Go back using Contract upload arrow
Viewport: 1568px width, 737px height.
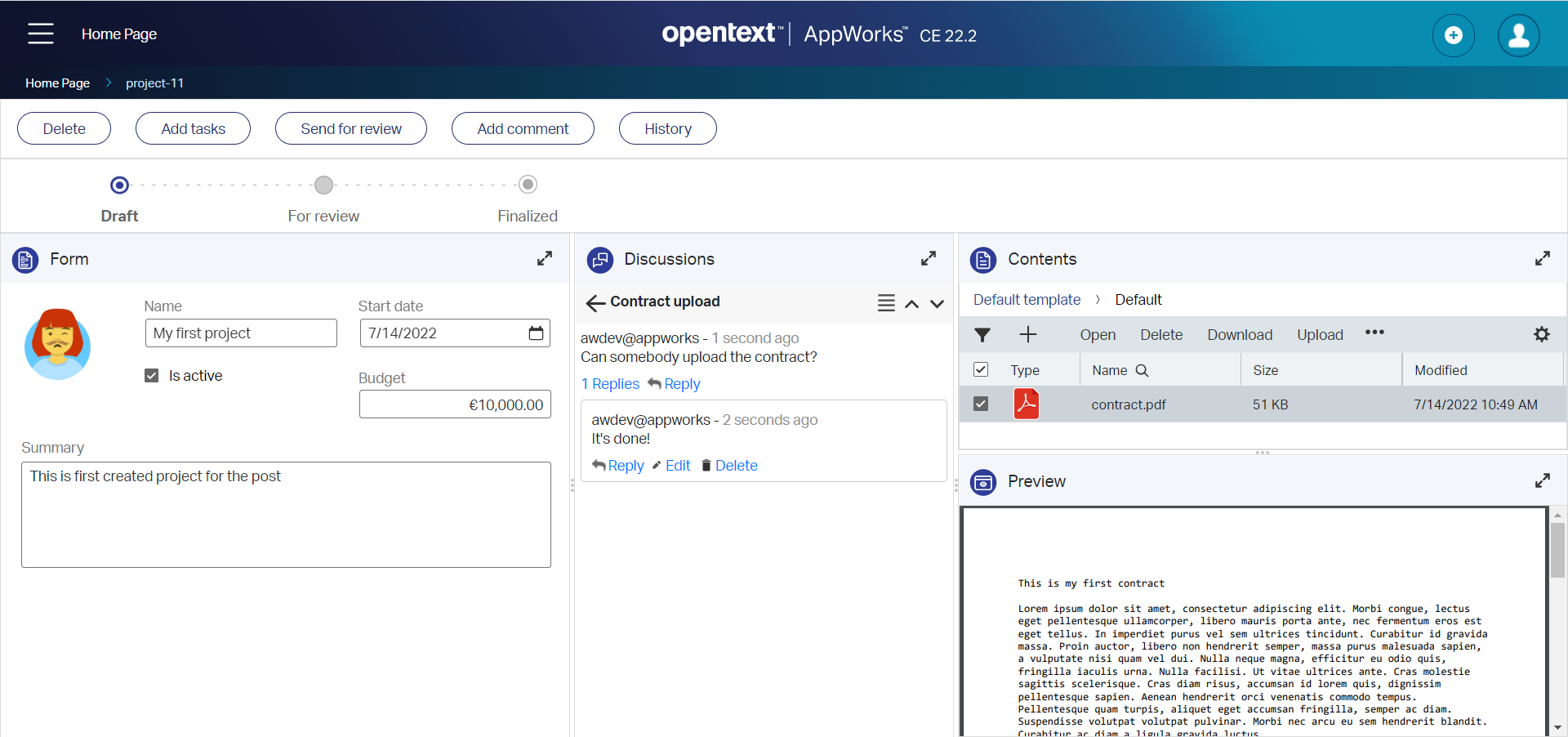coord(595,302)
